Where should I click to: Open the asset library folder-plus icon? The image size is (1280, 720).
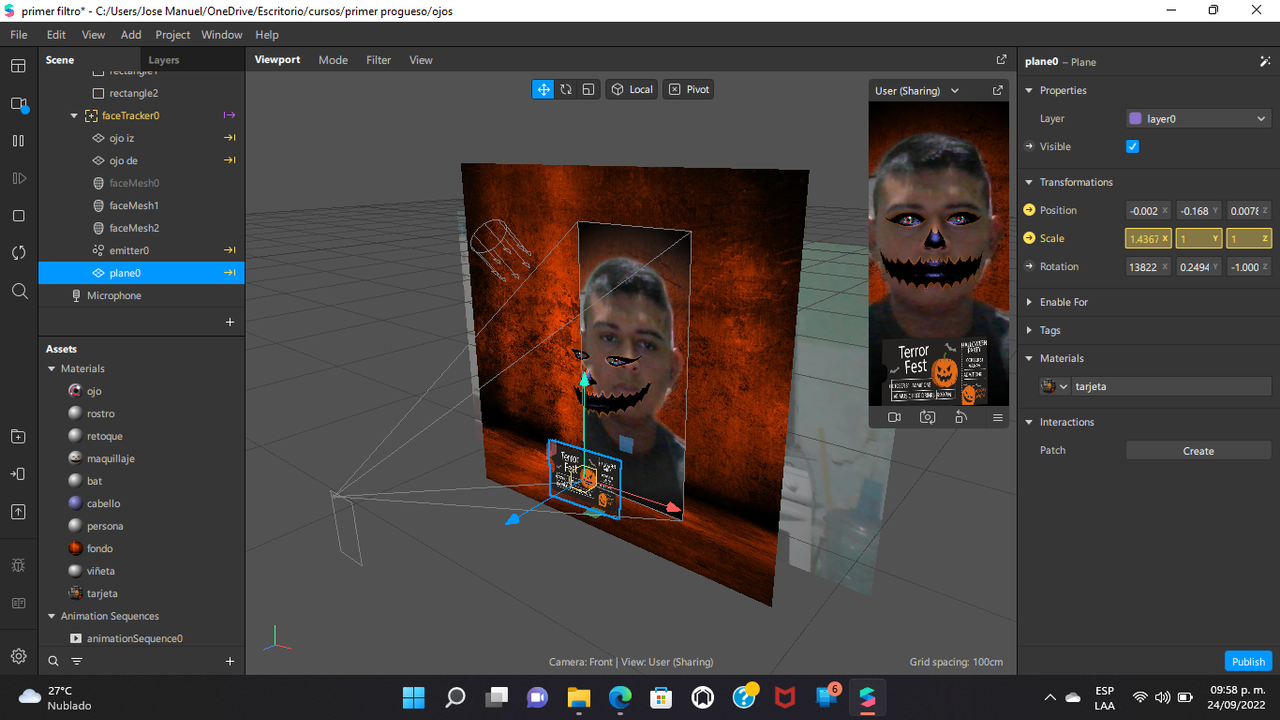coord(18,437)
